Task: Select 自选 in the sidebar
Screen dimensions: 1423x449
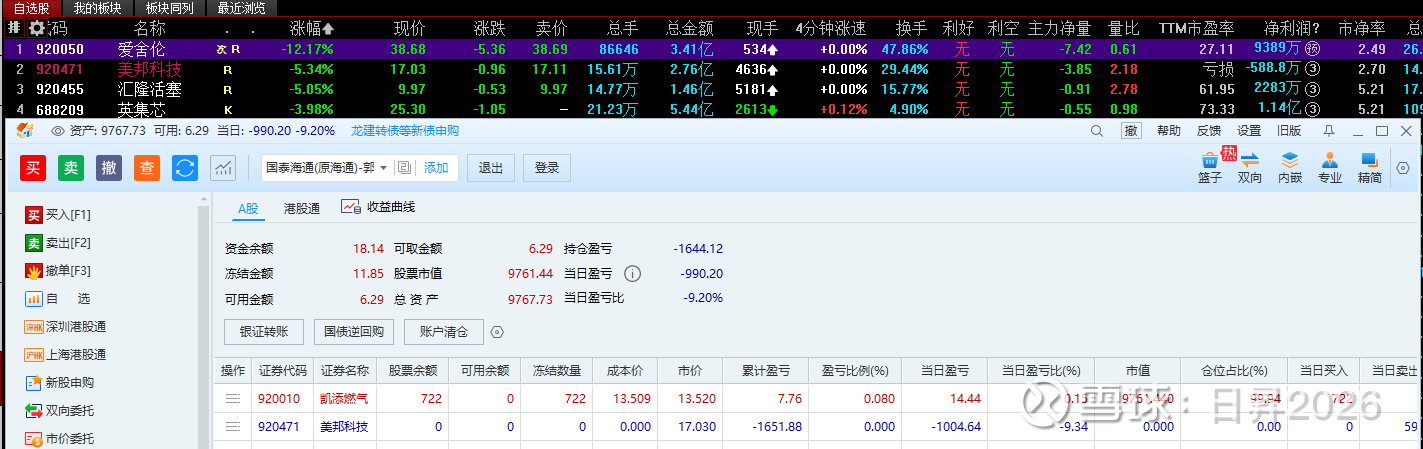Action: click(58, 299)
